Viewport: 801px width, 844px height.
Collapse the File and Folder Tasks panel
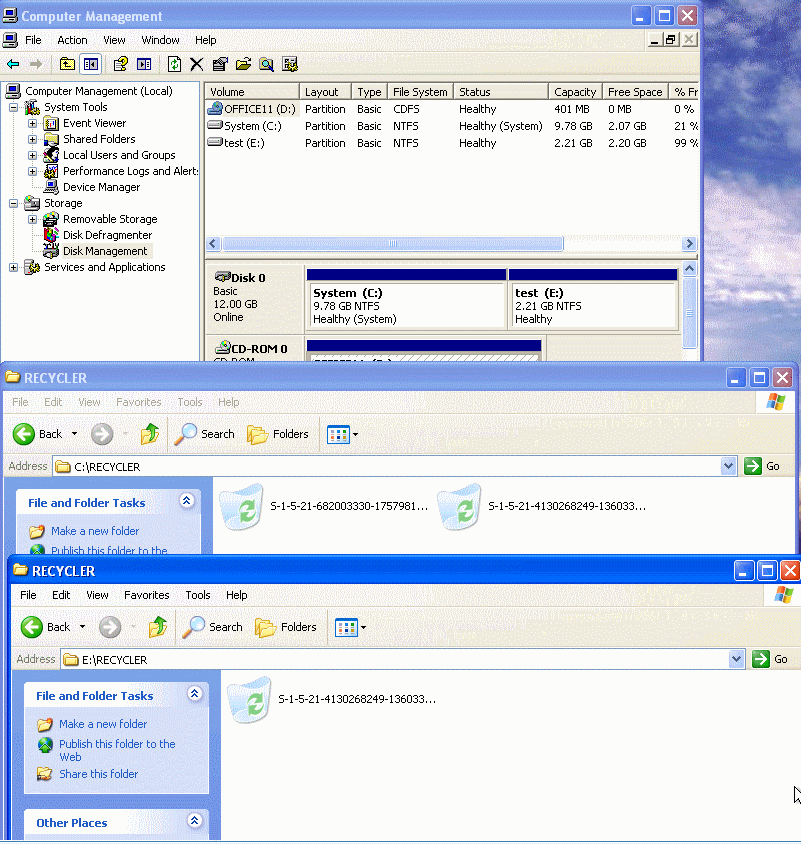[x=195, y=693]
